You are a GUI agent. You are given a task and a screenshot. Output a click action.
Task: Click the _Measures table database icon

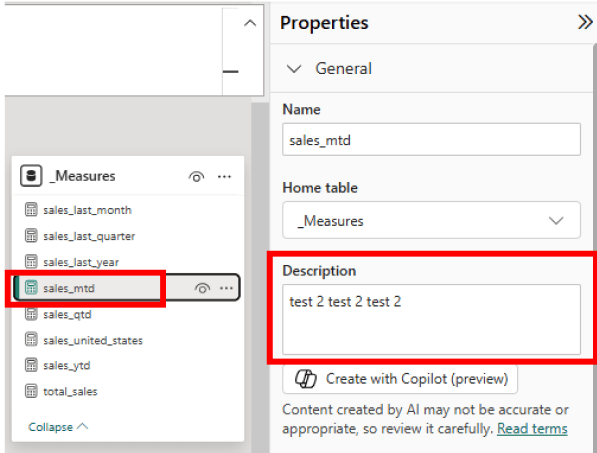(x=31, y=176)
